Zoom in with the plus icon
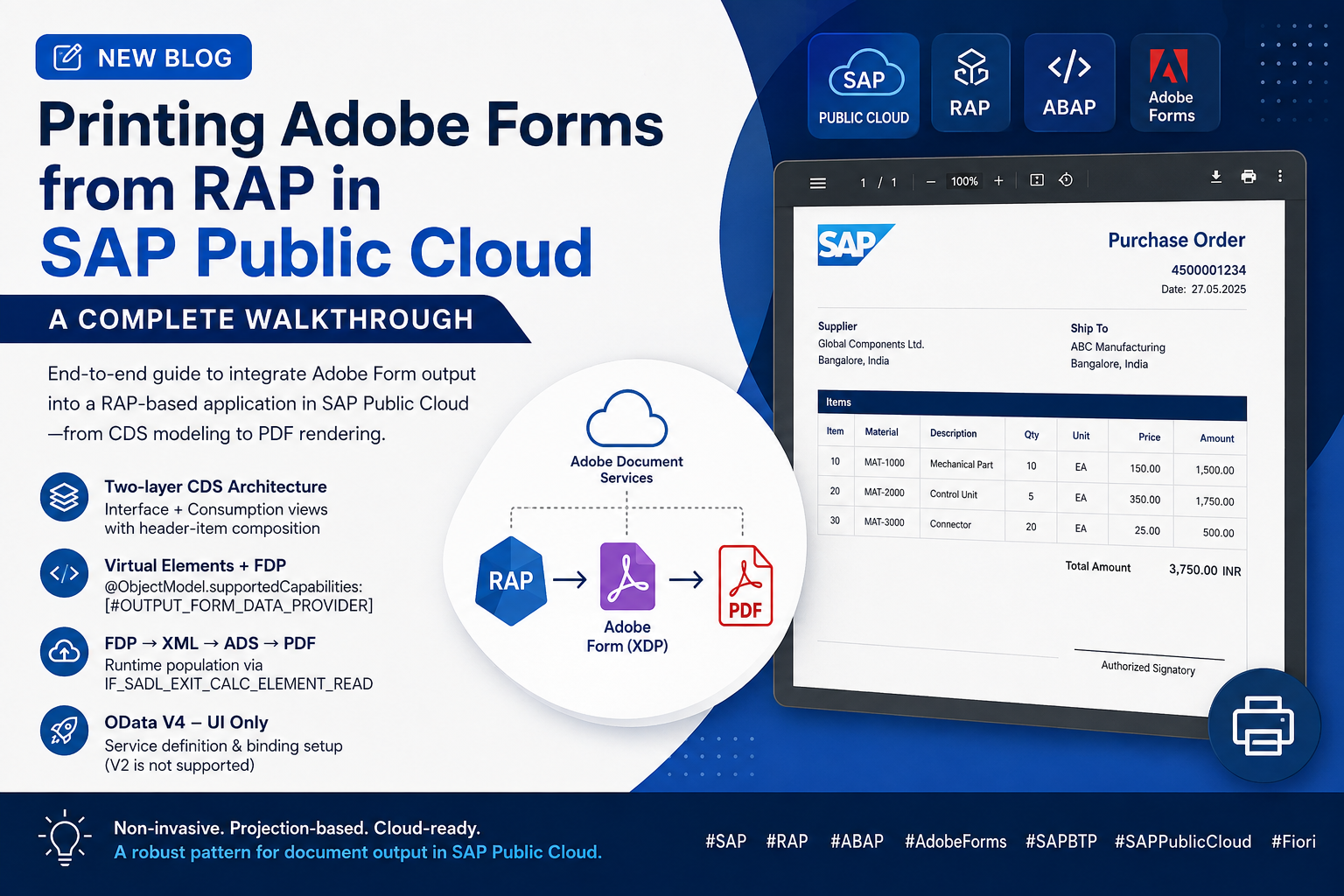Screen dimensions: 1344x896 (998, 180)
